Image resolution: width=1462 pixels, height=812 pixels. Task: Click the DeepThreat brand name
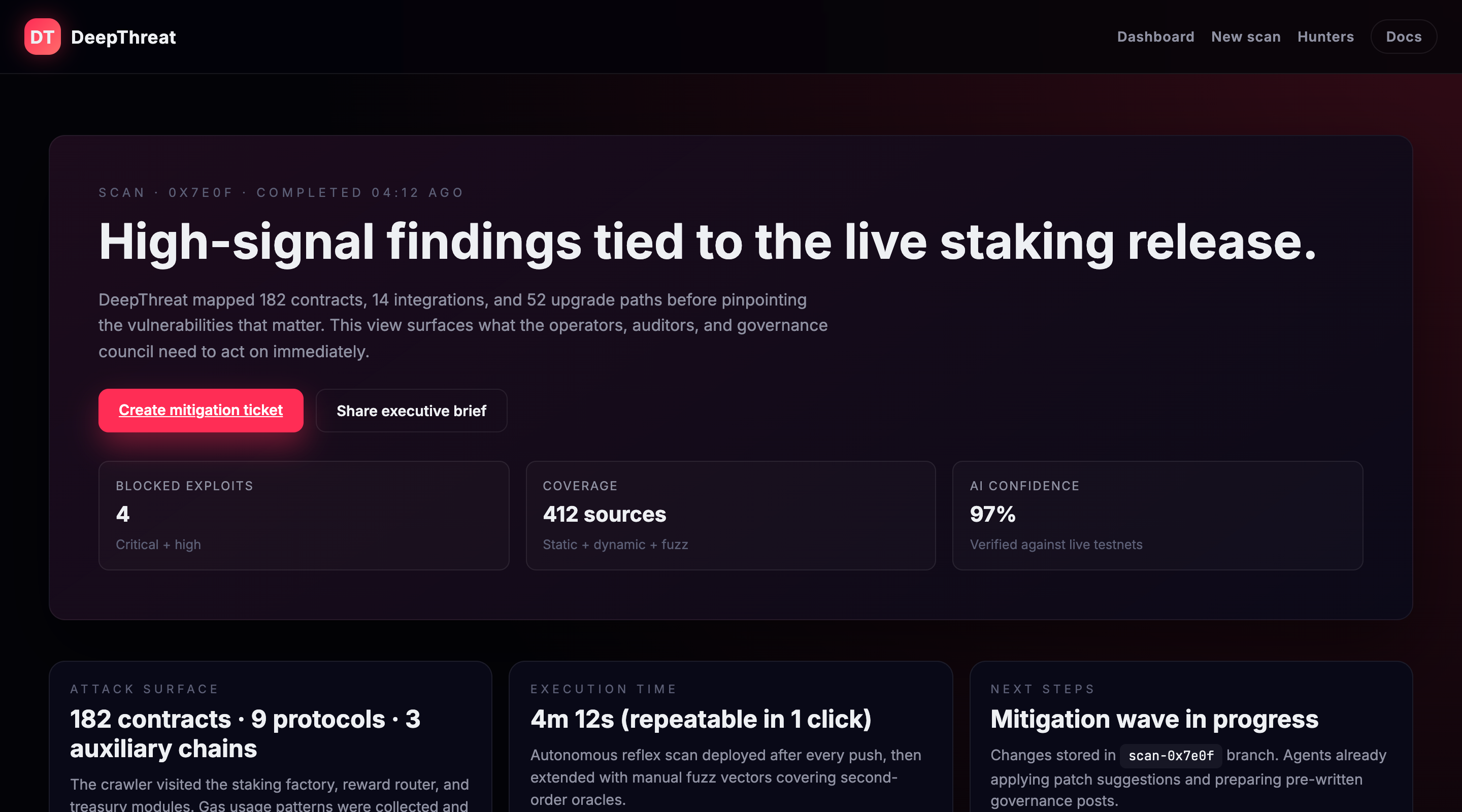click(123, 38)
